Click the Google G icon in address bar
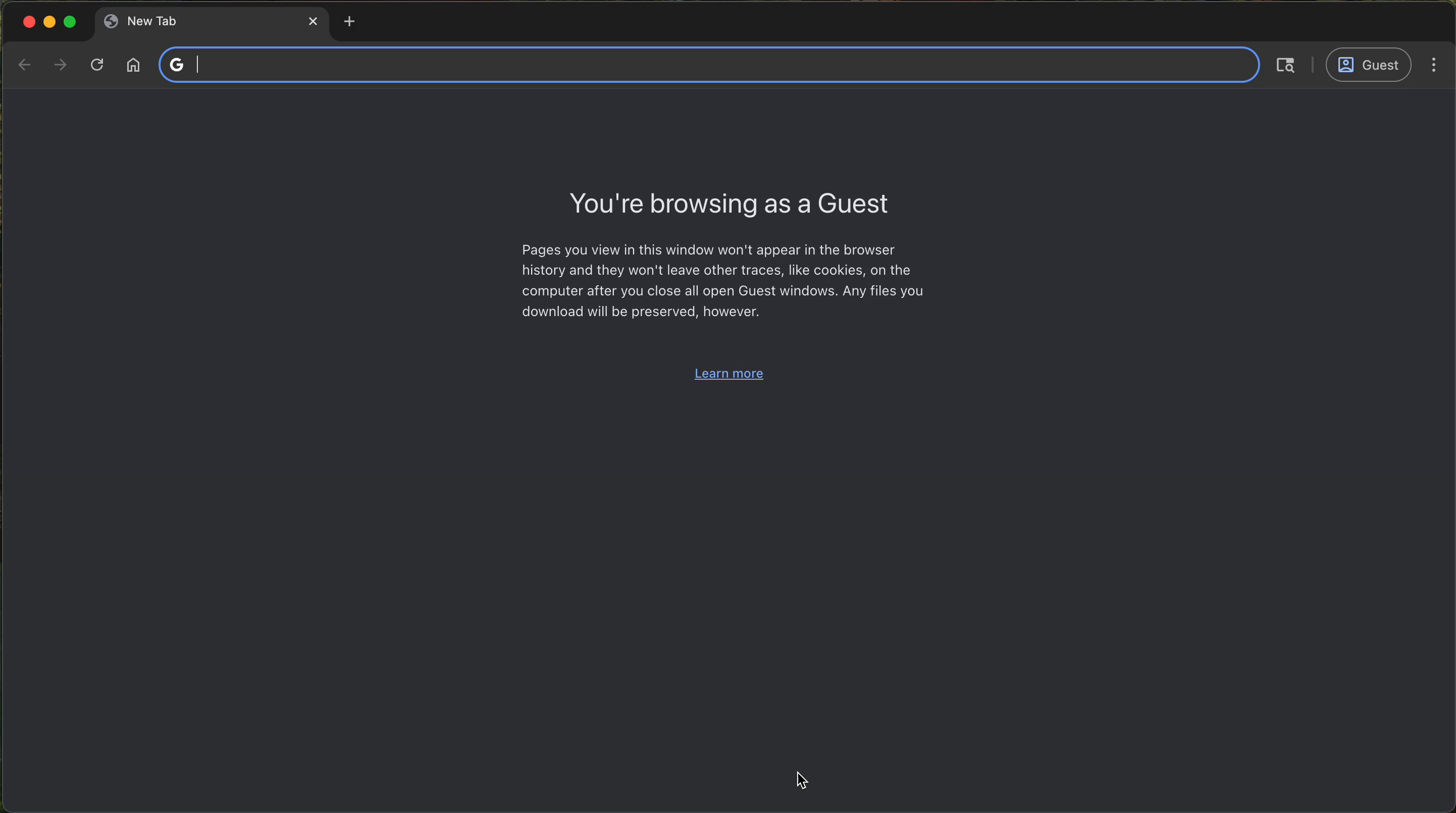 [177, 65]
